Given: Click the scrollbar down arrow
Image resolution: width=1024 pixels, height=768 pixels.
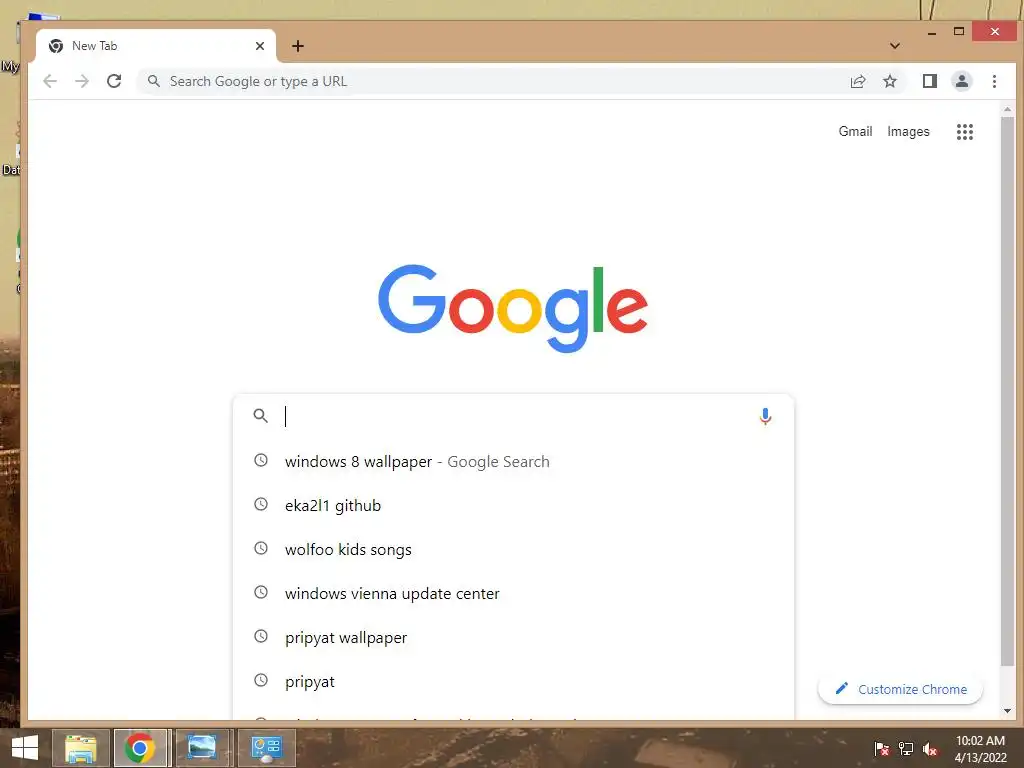Looking at the screenshot, I should tap(1007, 711).
